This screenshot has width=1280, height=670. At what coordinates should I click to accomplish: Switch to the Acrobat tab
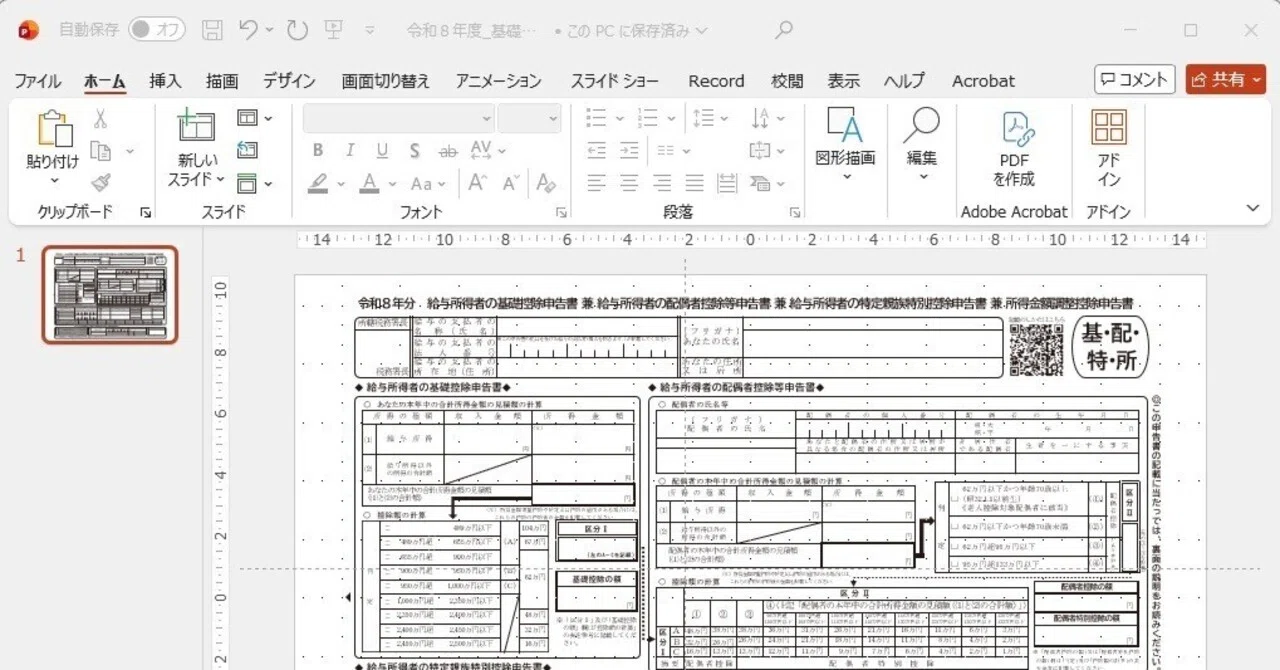pos(983,81)
